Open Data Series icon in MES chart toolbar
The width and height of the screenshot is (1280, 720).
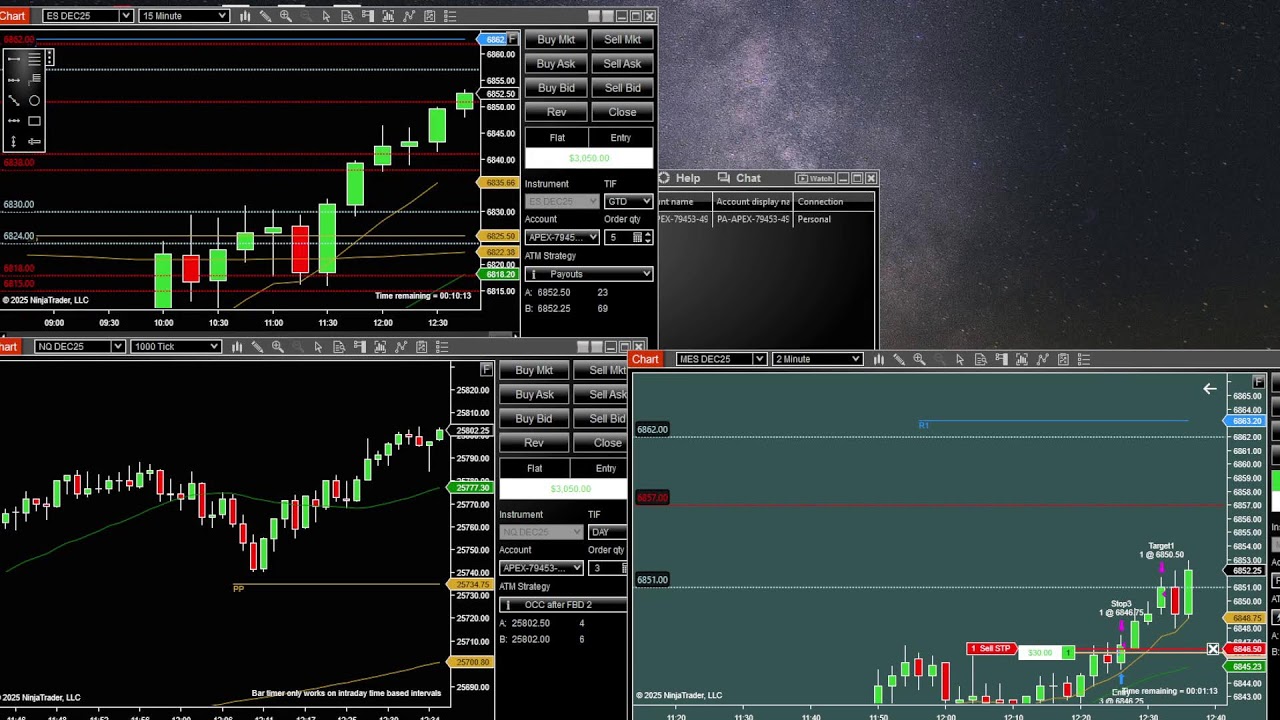tap(1022, 359)
